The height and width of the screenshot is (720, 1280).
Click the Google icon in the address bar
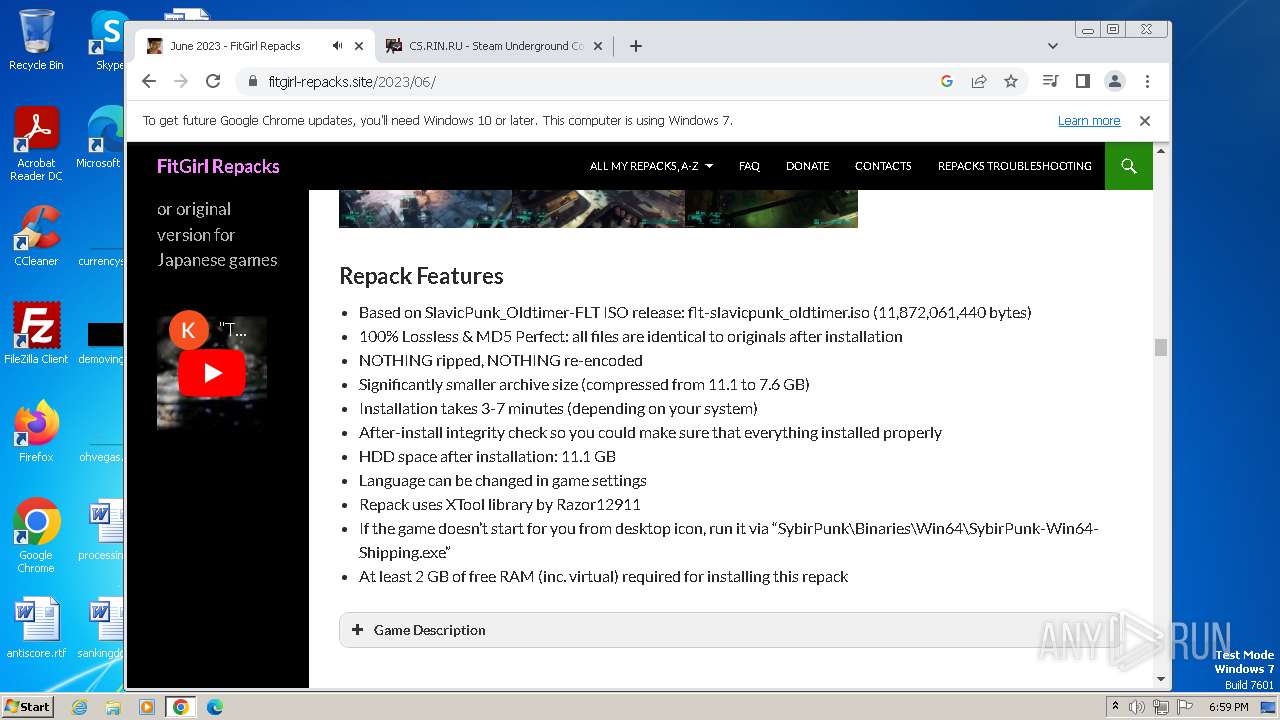pyautogui.click(x=947, y=81)
